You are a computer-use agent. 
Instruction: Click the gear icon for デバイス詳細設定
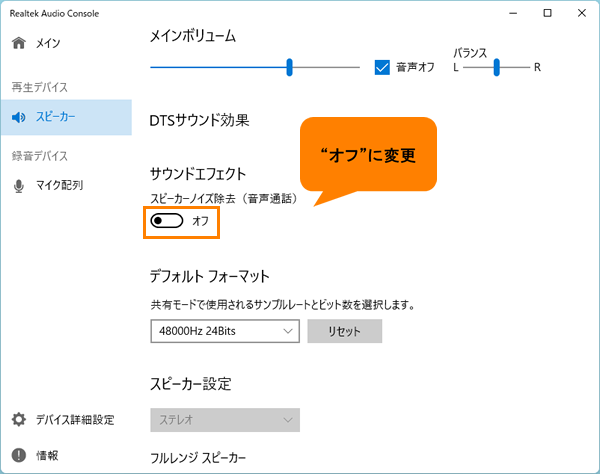19,419
